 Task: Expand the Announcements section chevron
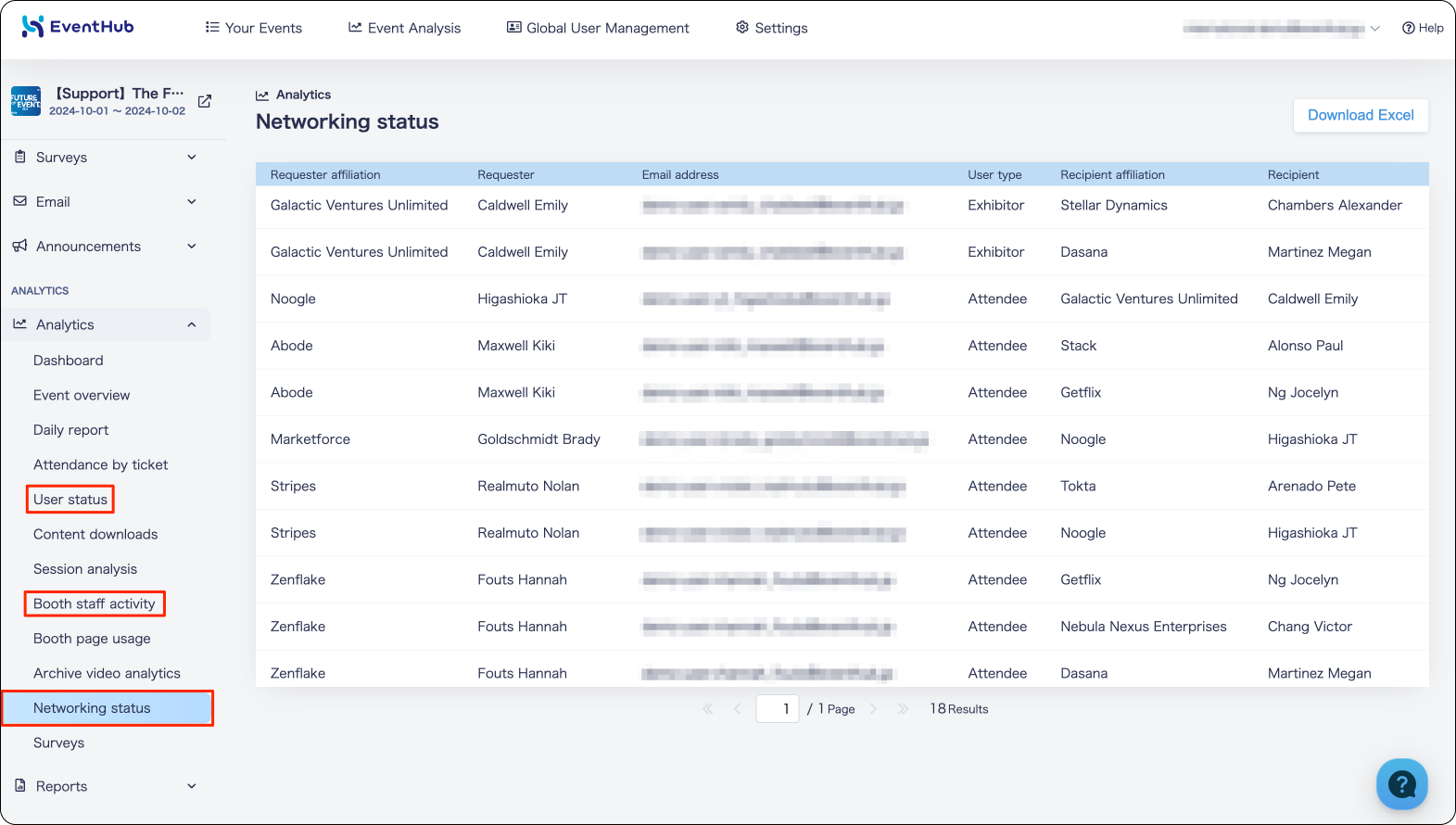(192, 246)
